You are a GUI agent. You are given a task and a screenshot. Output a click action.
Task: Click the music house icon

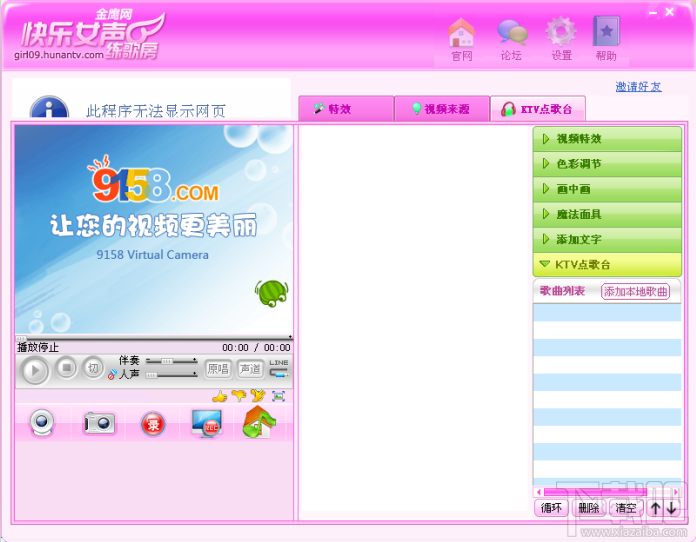(x=259, y=422)
